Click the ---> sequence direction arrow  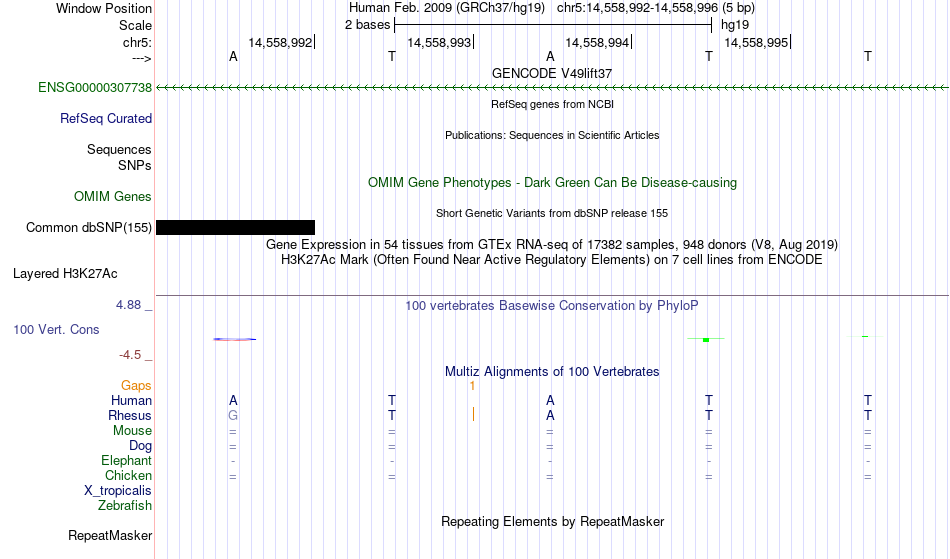(x=142, y=59)
